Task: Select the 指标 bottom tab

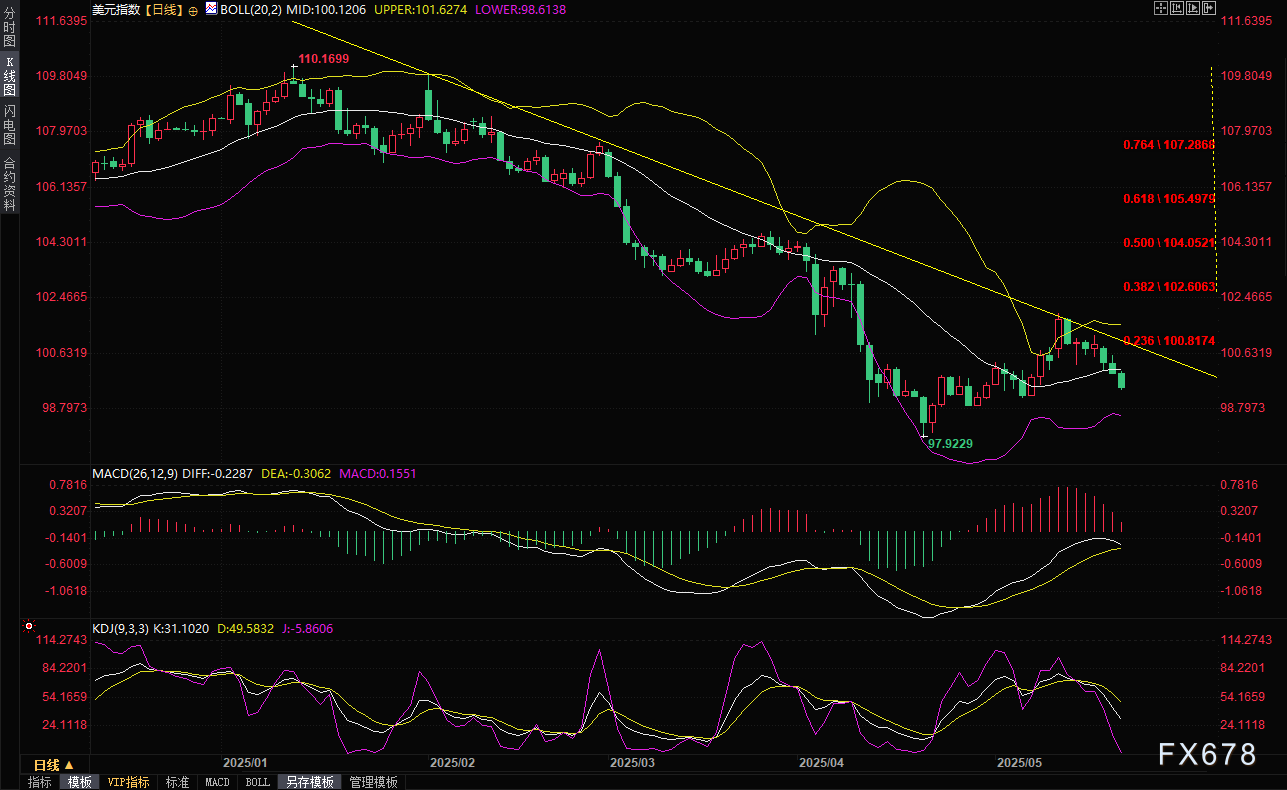Action: [x=40, y=782]
